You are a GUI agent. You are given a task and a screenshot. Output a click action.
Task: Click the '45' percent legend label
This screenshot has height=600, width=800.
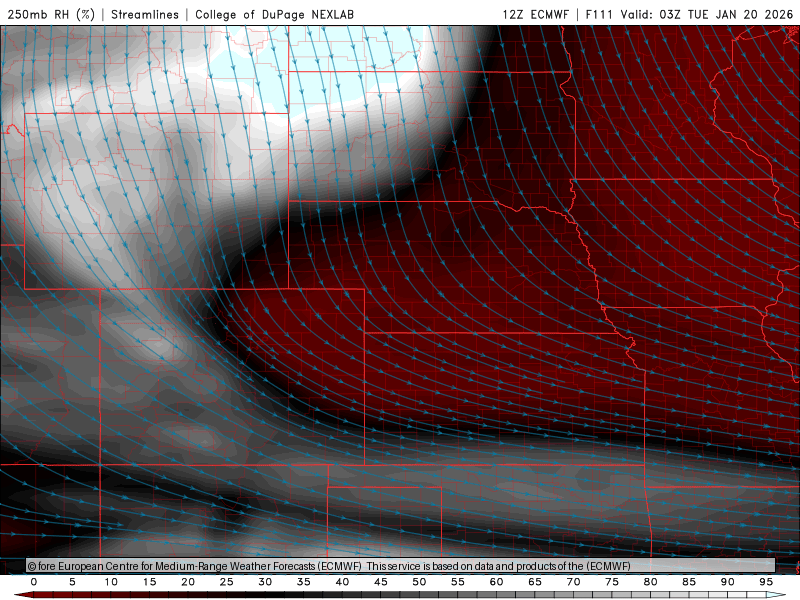(381, 582)
